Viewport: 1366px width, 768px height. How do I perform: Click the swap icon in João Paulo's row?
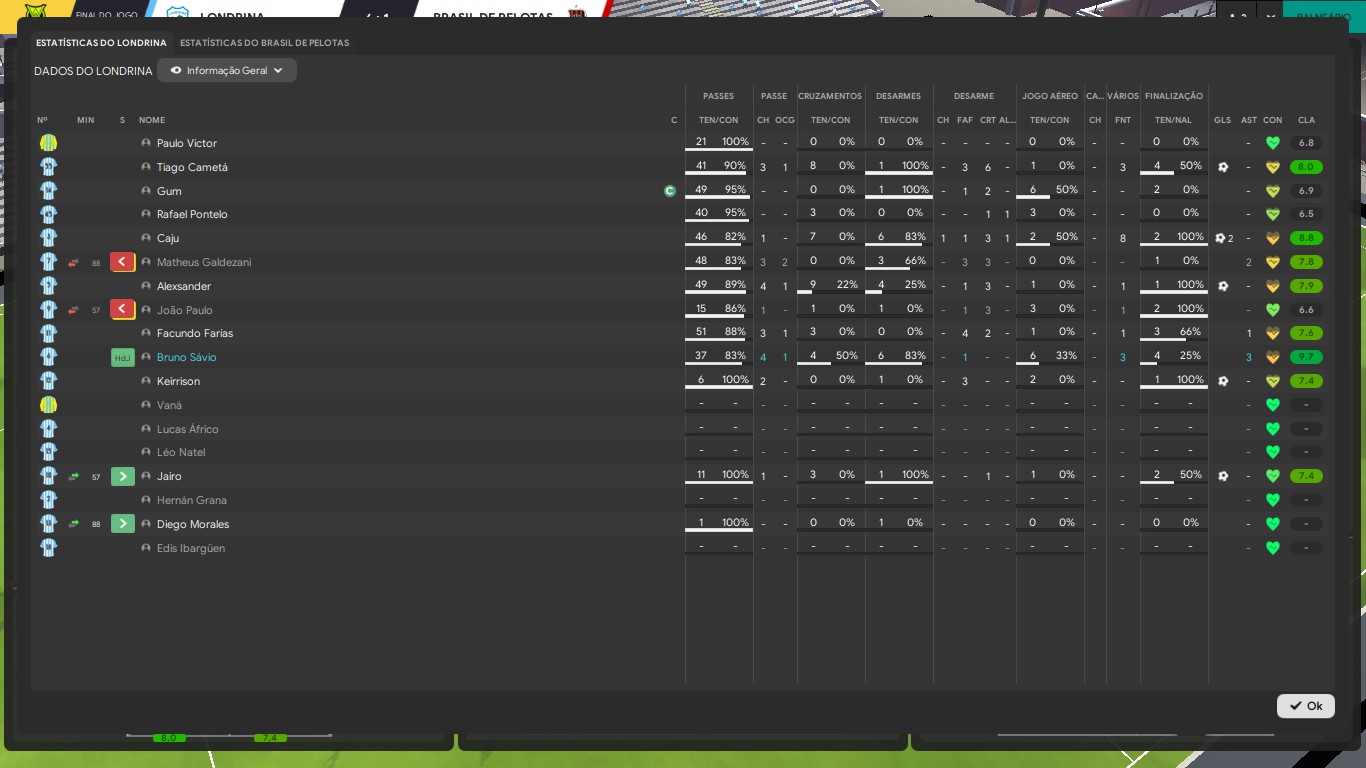[73, 310]
